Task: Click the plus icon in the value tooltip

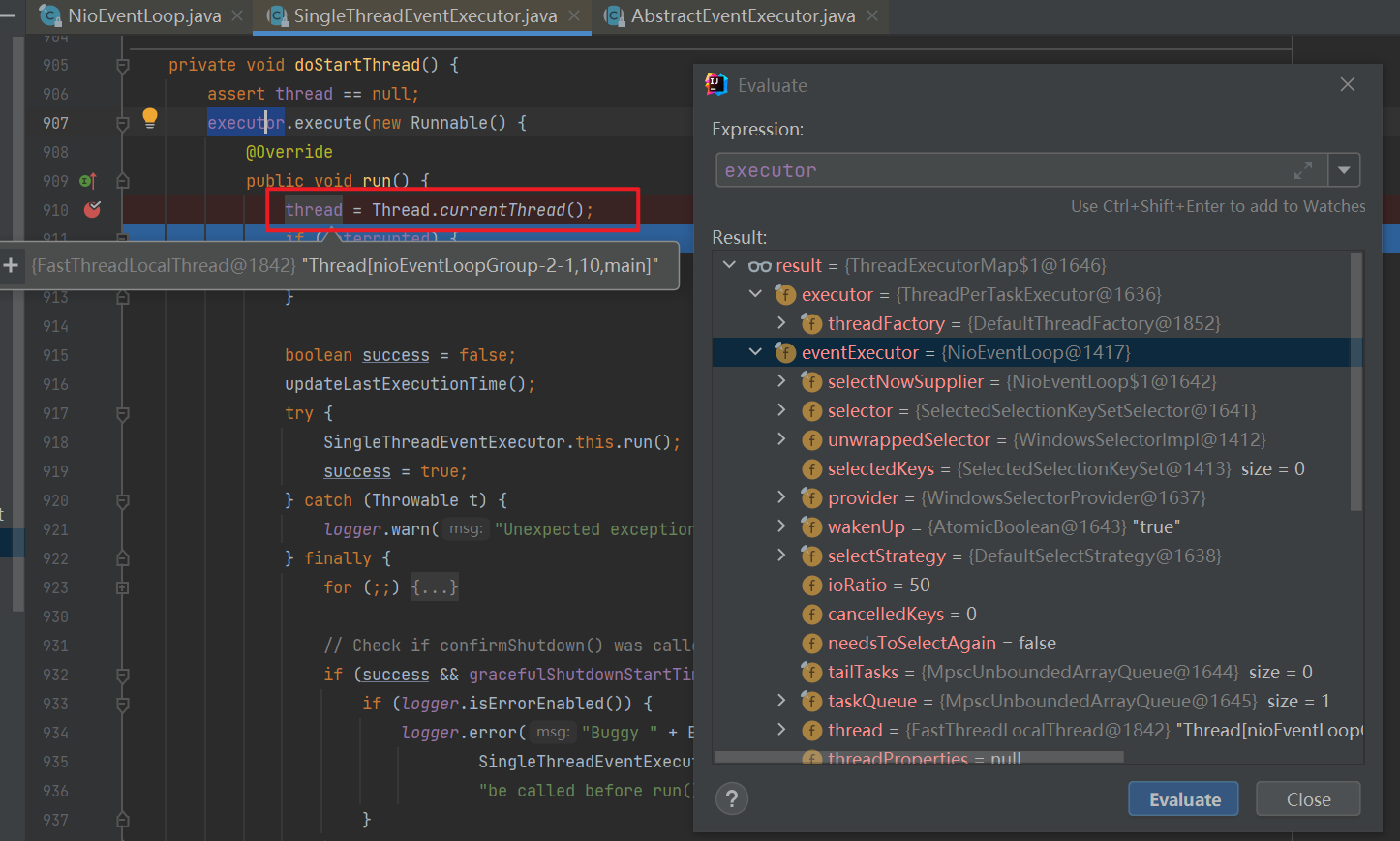Action: pyautogui.click(x=12, y=265)
